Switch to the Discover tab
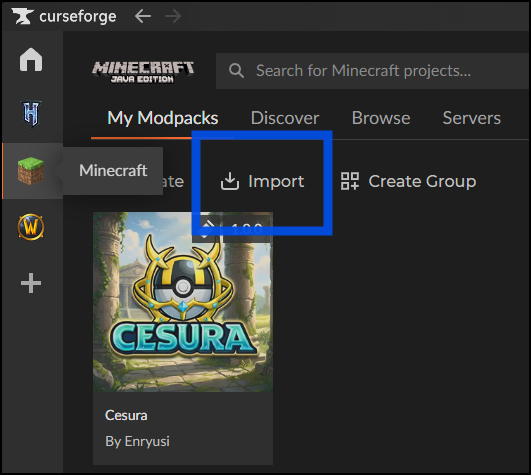Viewport: 531px width, 475px height. point(285,118)
